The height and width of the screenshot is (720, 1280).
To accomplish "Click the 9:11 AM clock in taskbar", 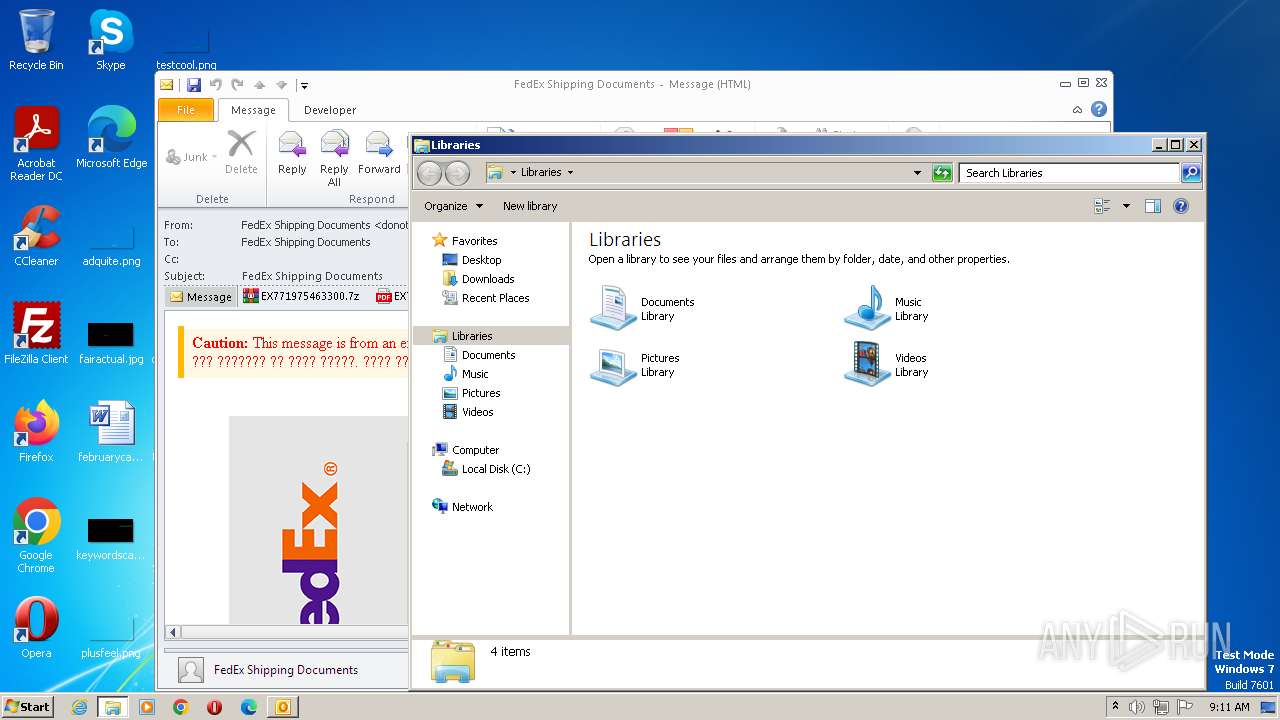I will [1229, 707].
